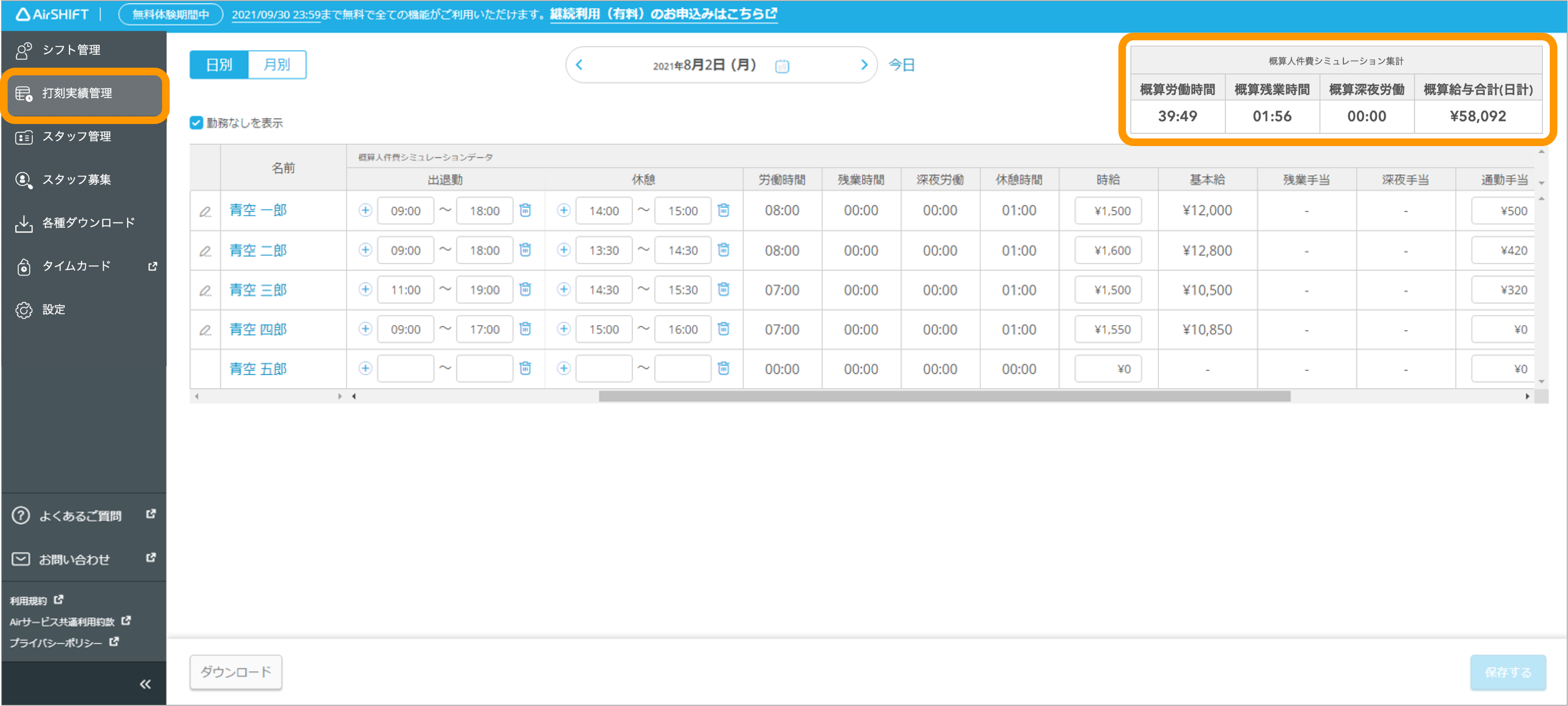
Task: Click staff name 青空 一郎
Action: point(258,211)
